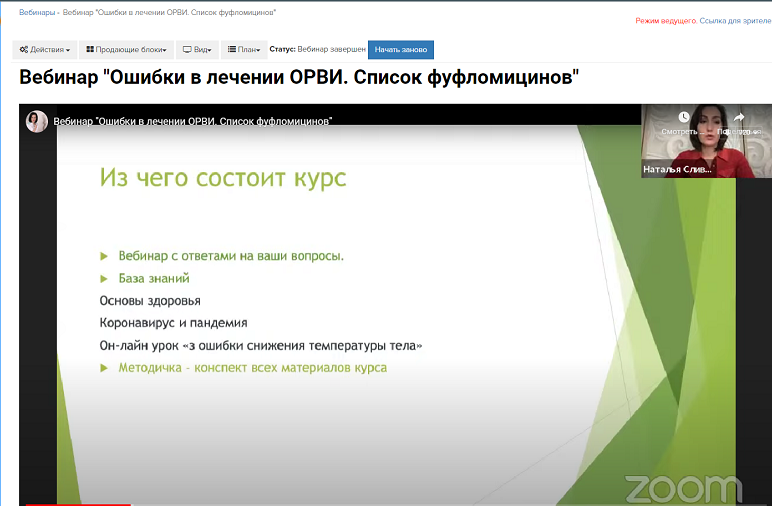The image size is (772, 506).
Task: Expand the Действия dropdown
Action: 45,49
